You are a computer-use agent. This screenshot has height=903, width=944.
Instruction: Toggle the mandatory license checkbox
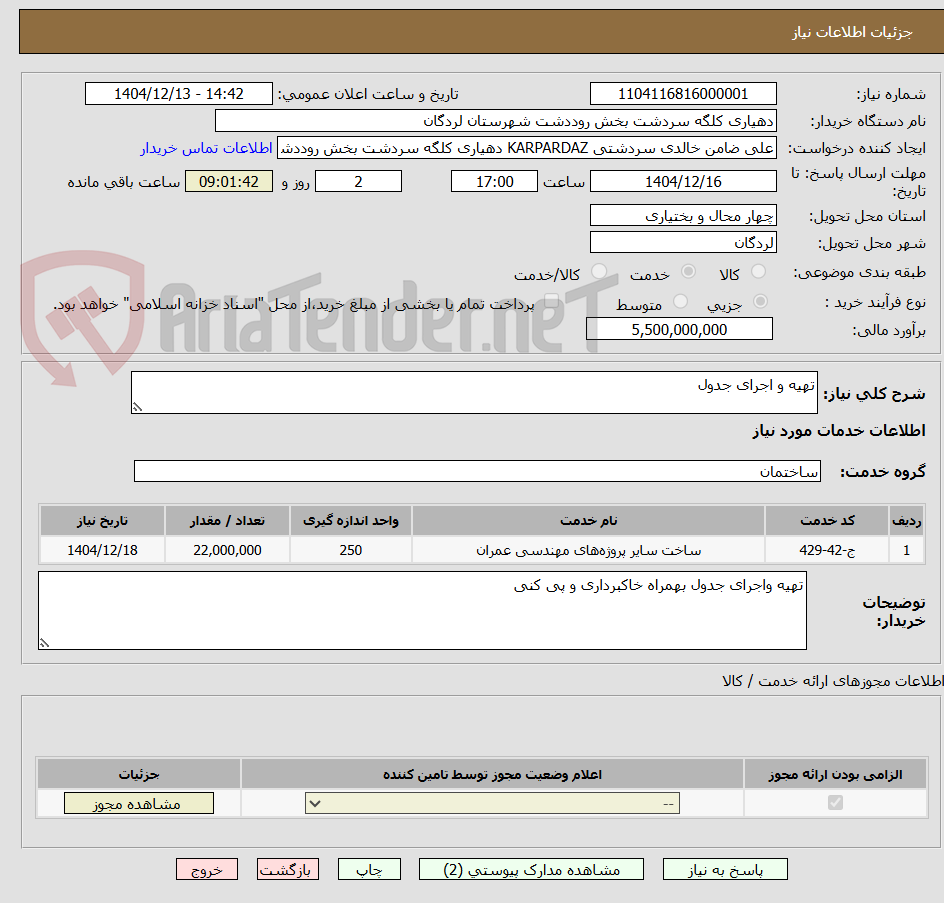click(x=835, y=802)
